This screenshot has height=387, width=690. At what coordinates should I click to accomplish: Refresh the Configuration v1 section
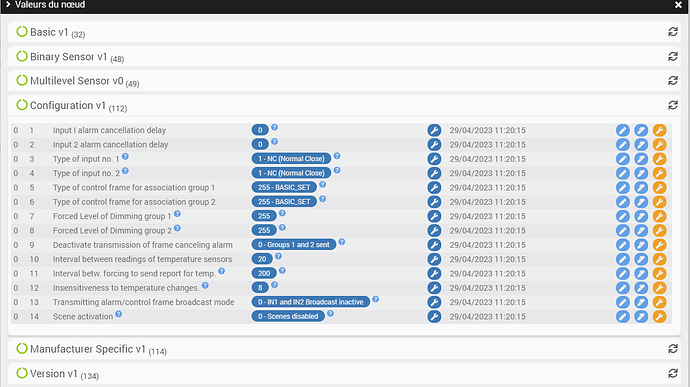[673, 105]
